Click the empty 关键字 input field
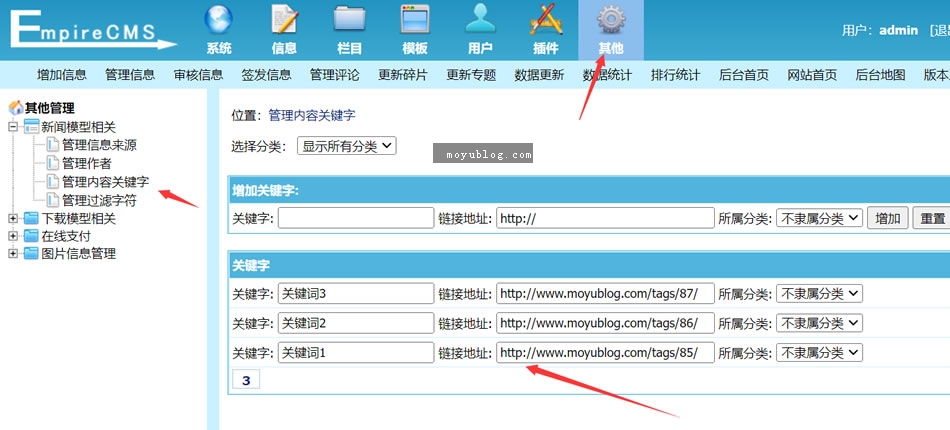 (355, 218)
